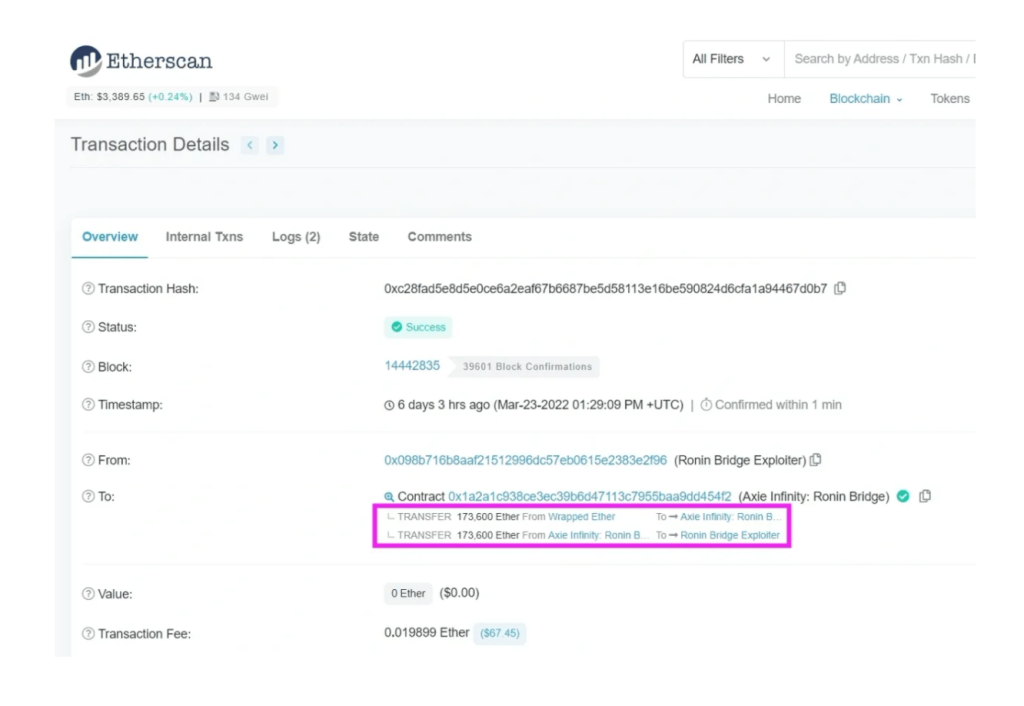Click the Status help icon
The width and height of the screenshot is (1024, 706).
click(88, 327)
